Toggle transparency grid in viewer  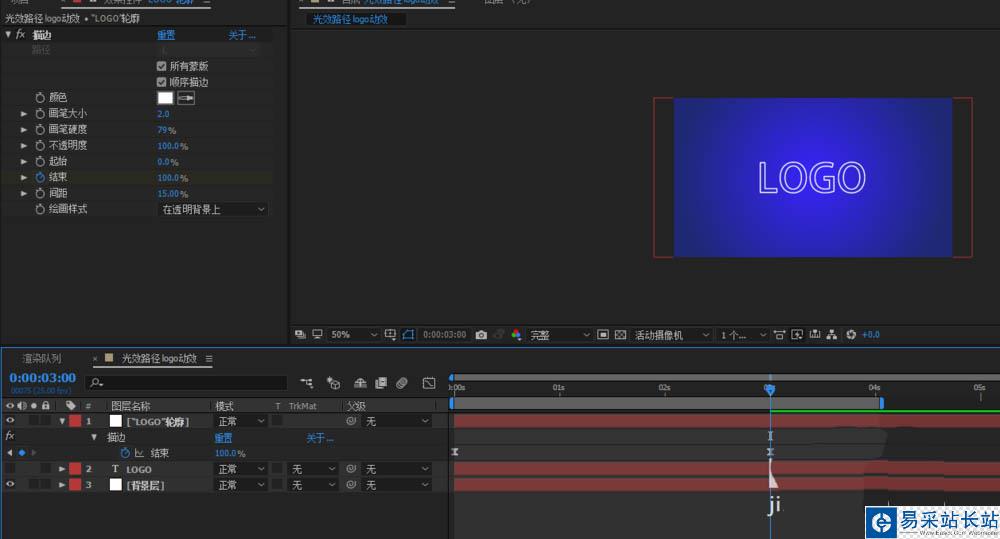click(x=621, y=334)
